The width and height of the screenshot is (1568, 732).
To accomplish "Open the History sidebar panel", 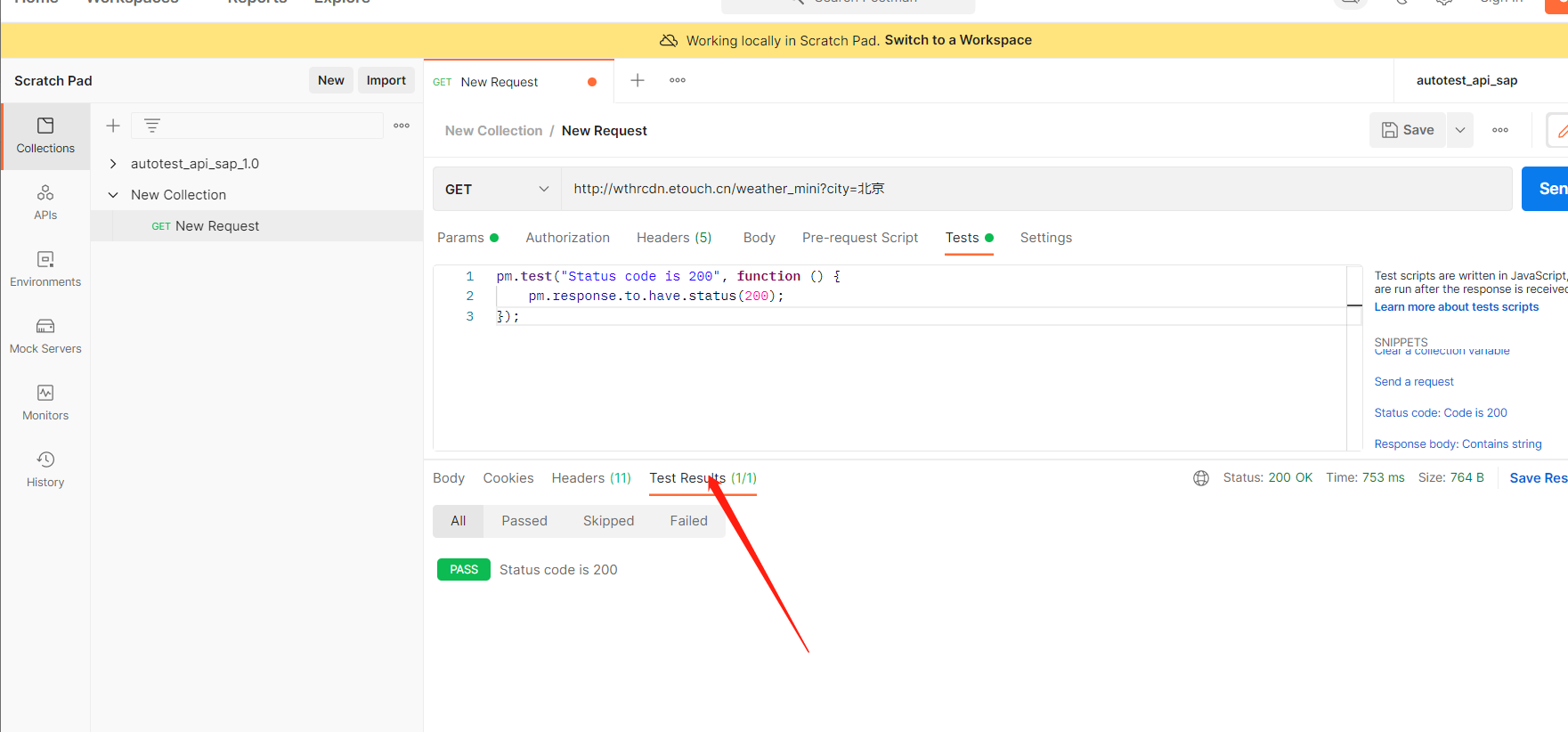I will tap(45, 470).
